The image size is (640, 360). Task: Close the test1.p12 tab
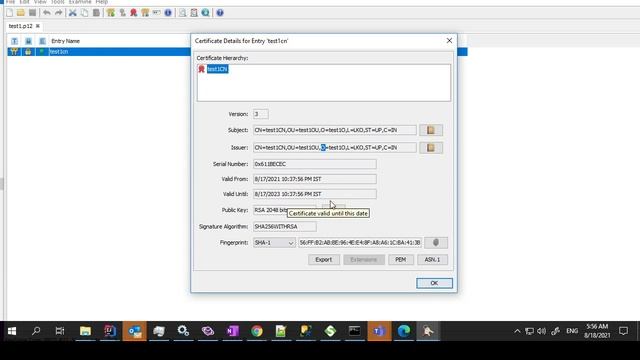38,26
